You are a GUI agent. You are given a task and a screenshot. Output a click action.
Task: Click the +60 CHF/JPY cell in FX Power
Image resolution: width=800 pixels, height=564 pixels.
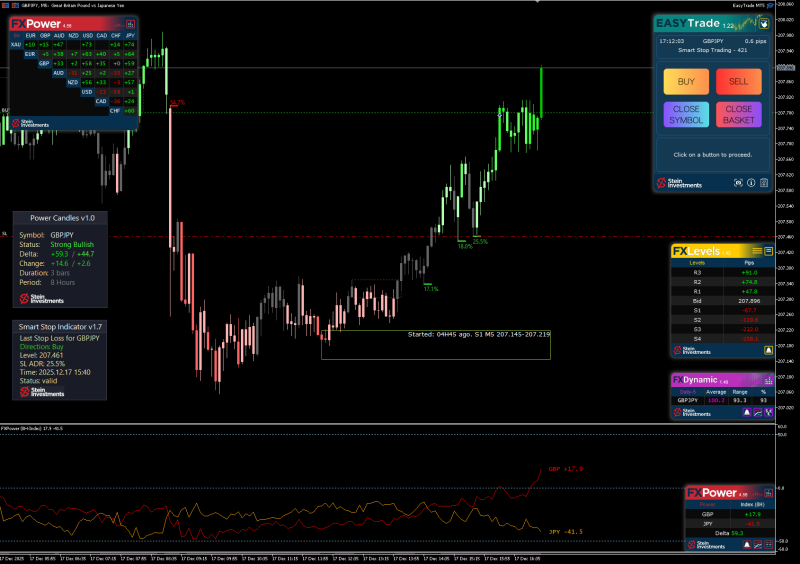130,111
